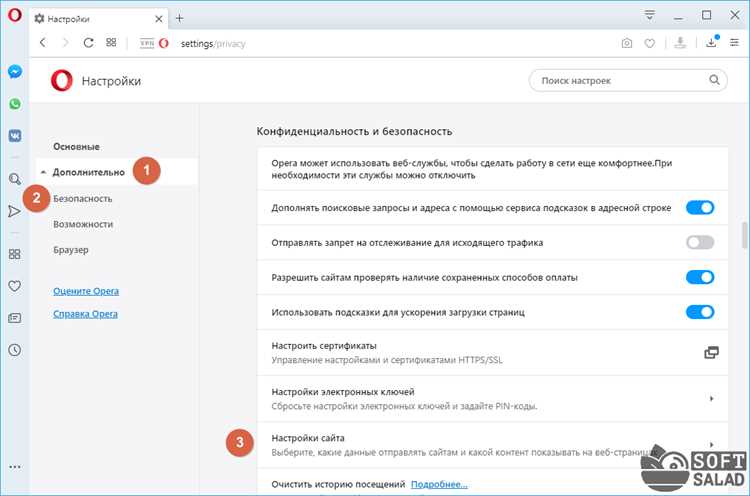The width and height of the screenshot is (750, 496).
Task: Click the settings/privacy address bar
Action: 213,44
